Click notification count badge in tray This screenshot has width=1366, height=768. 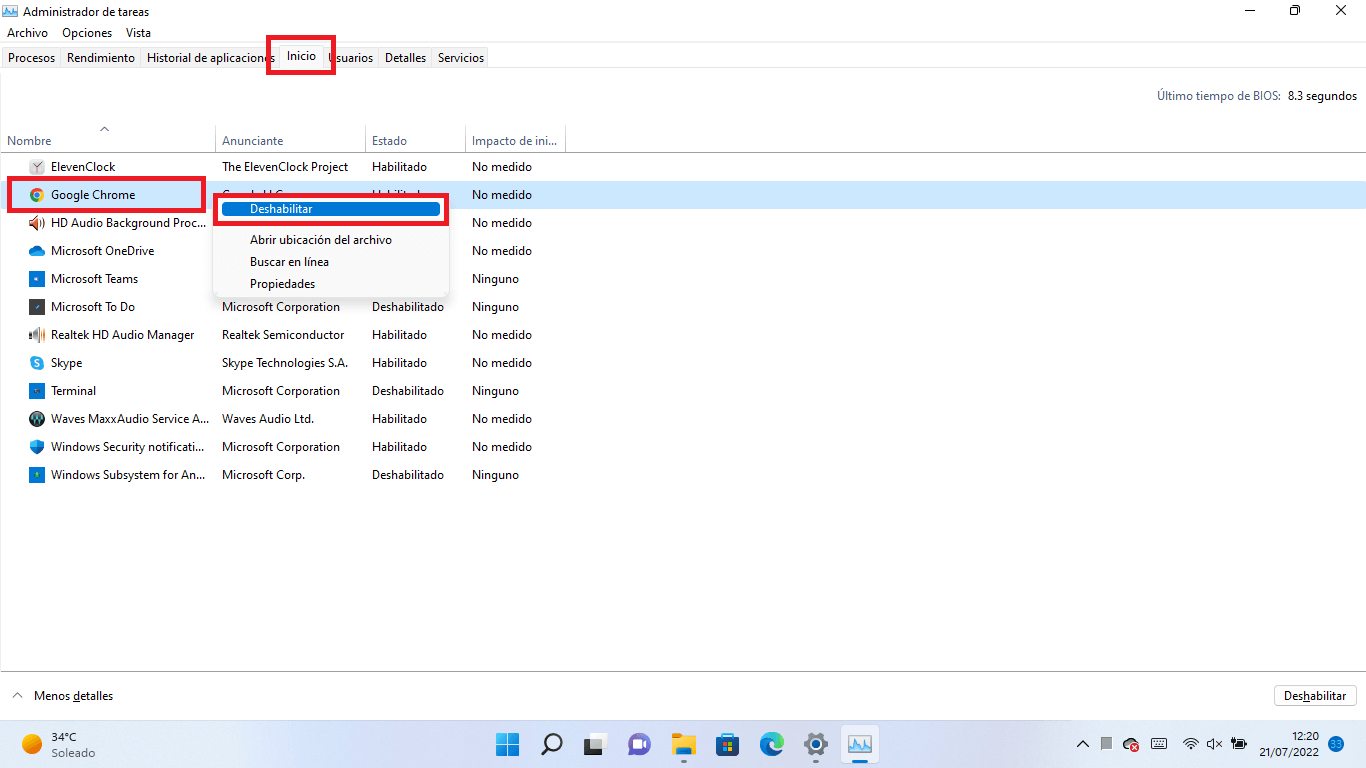click(1336, 743)
